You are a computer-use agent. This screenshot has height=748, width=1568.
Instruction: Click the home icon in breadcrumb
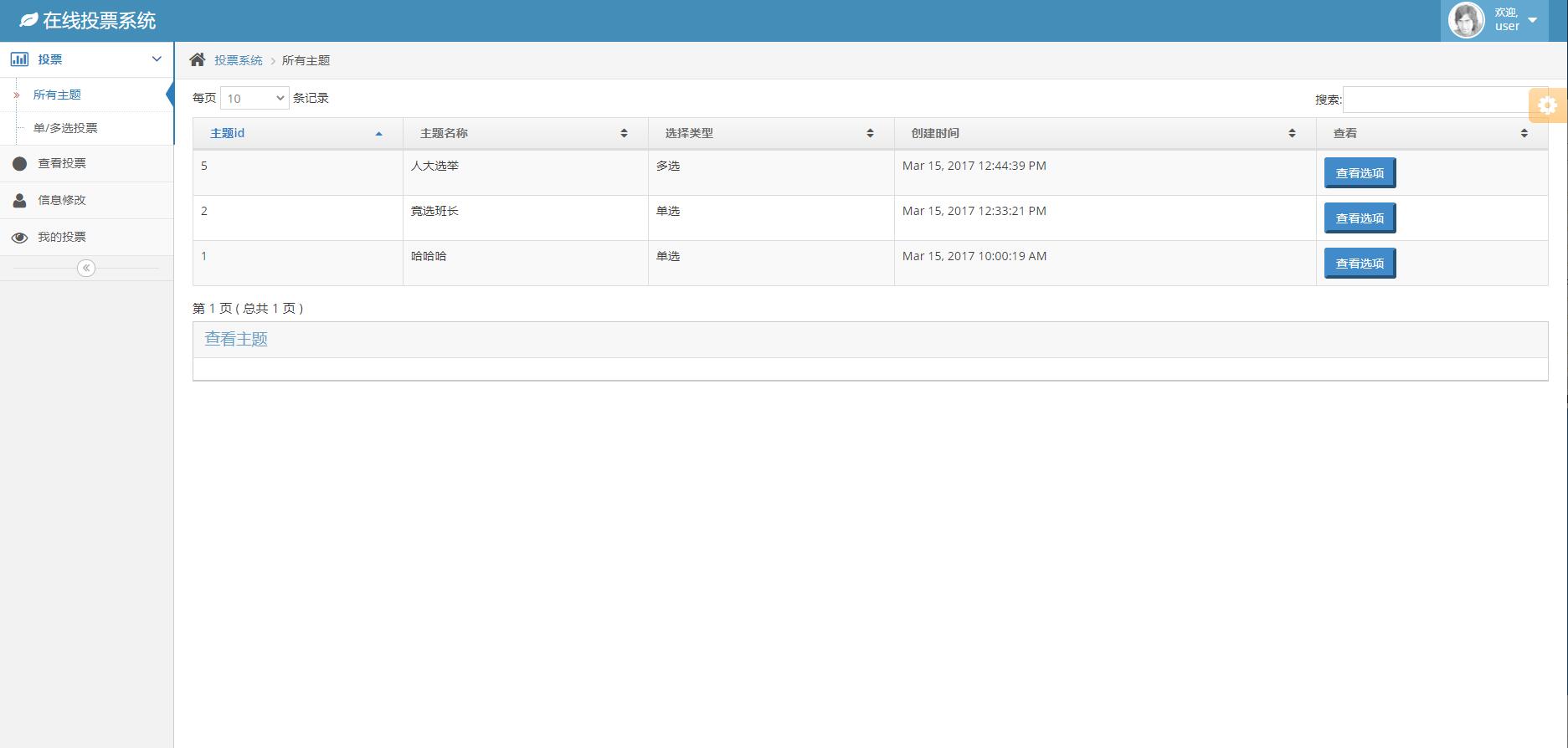[x=198, y=59]
